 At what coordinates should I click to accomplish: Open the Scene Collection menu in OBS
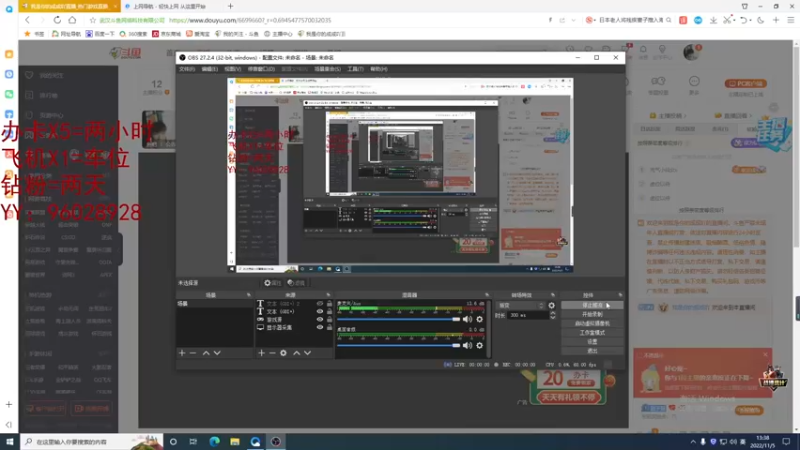pos(328,69)
